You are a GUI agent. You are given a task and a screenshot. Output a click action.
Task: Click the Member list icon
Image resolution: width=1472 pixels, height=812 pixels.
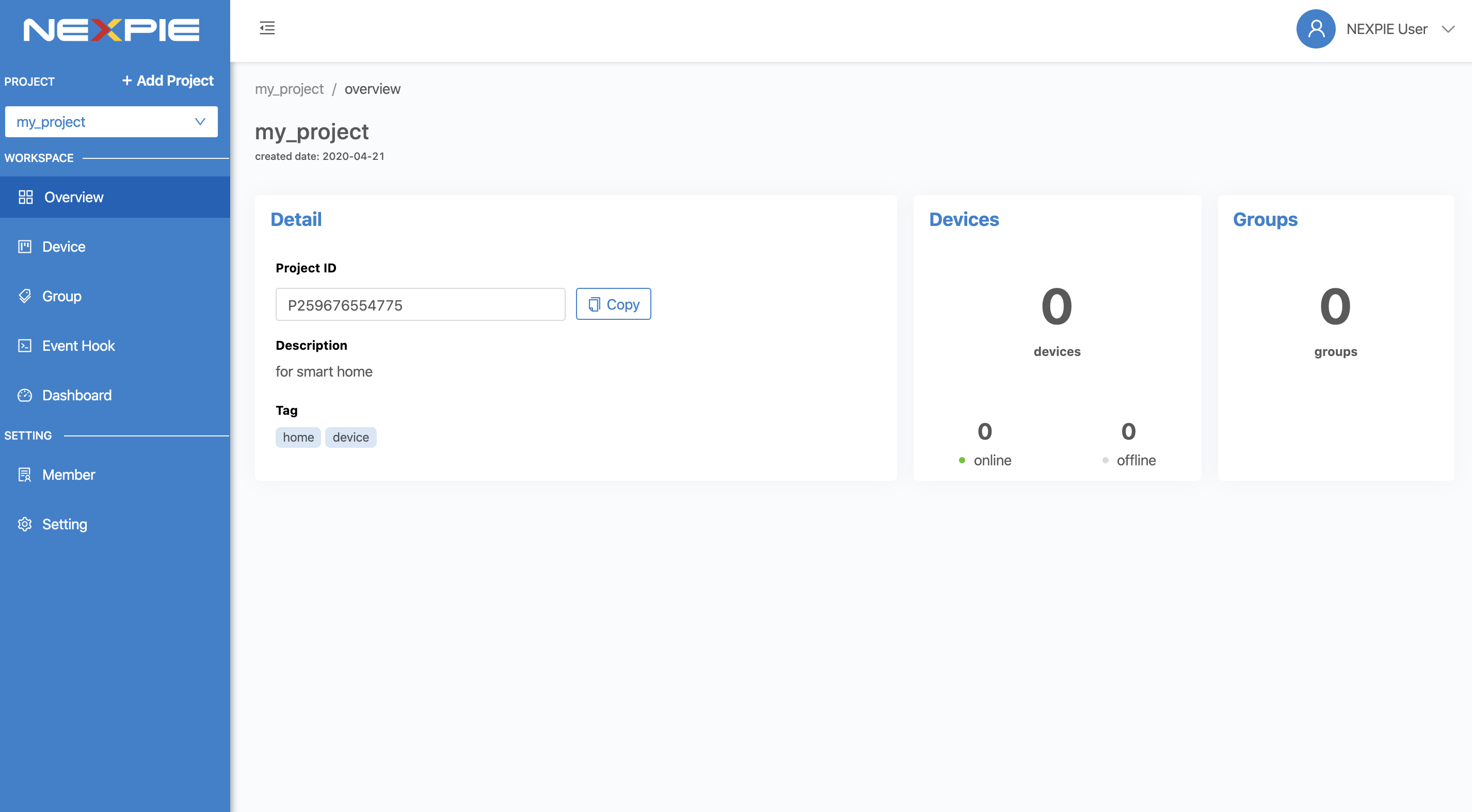click(x=25, y=475)
